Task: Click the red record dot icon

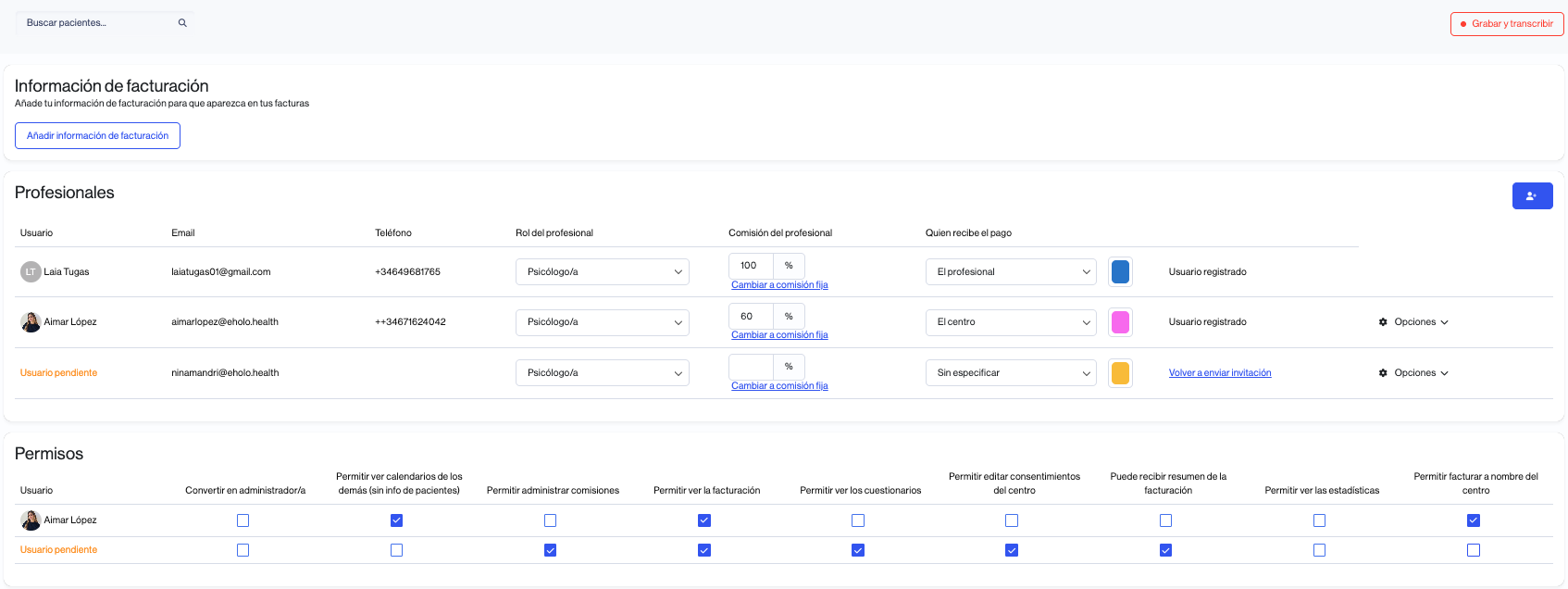Action: (1463, 24)
